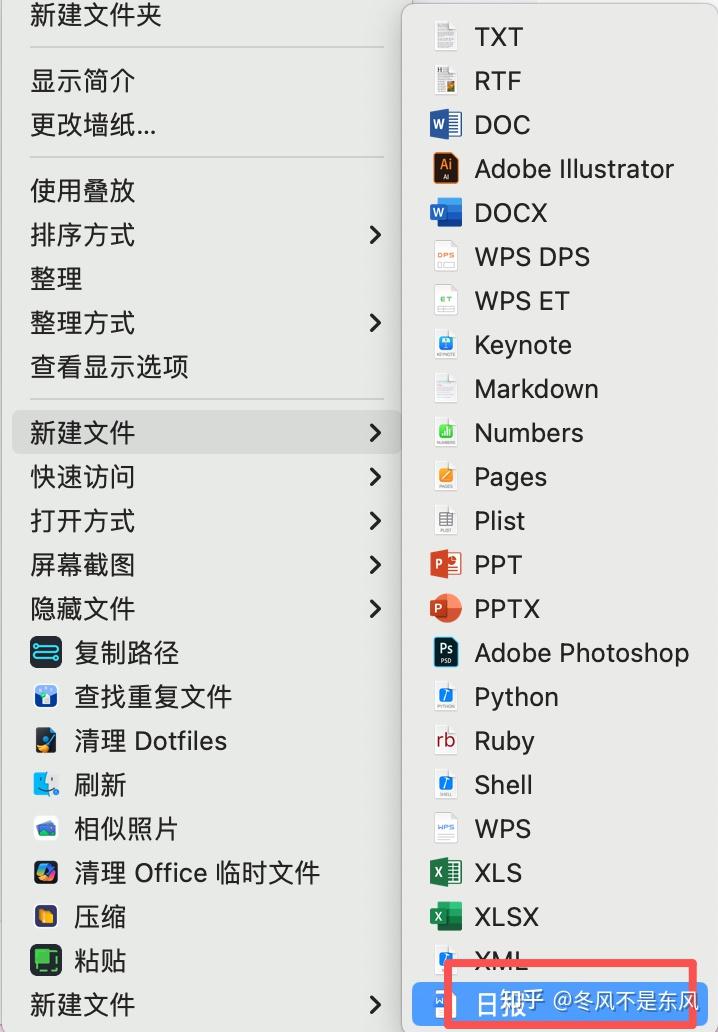Select XLSX file type text

[x=507, y=917]
